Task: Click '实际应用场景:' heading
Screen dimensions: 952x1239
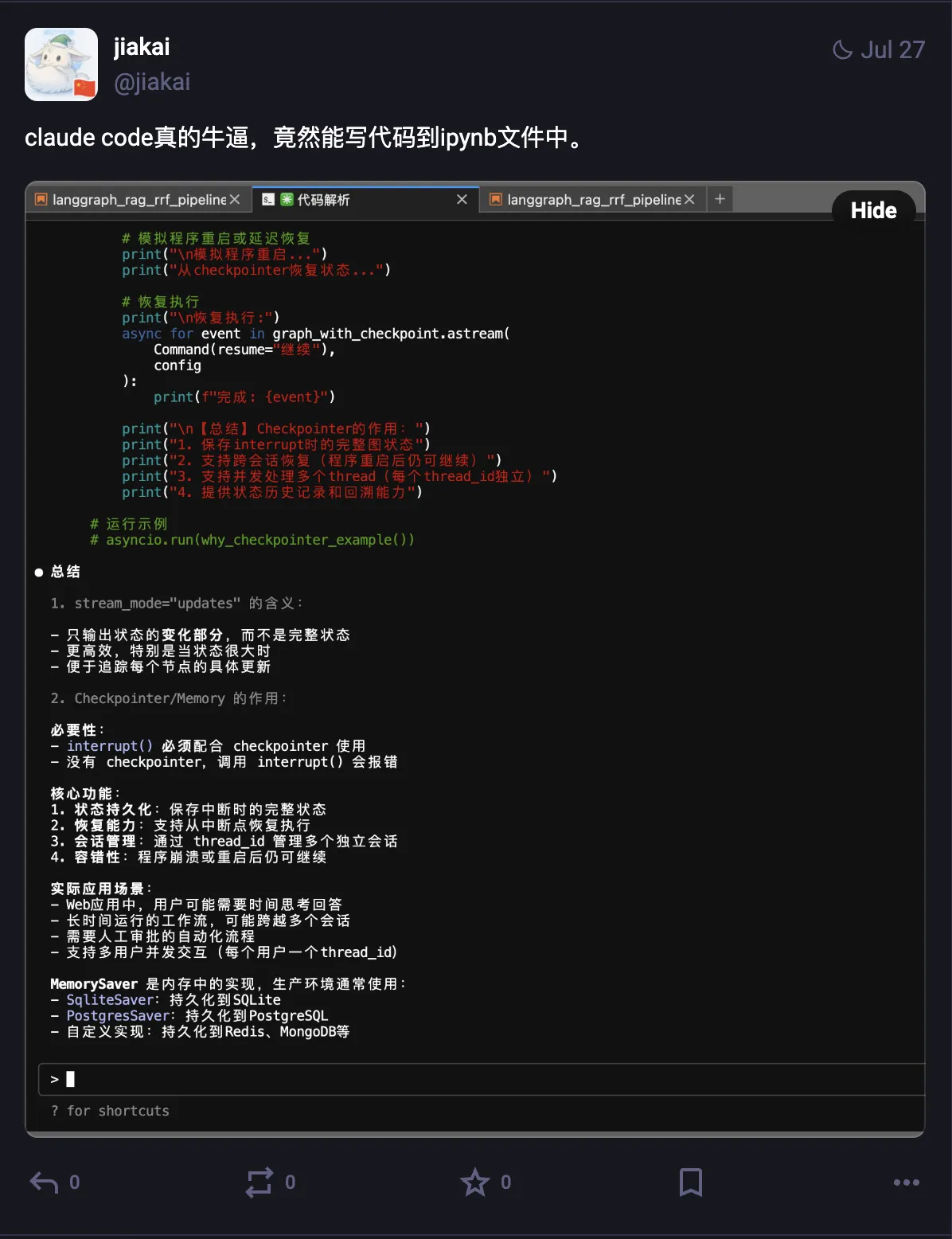Action: pos(101,889)
